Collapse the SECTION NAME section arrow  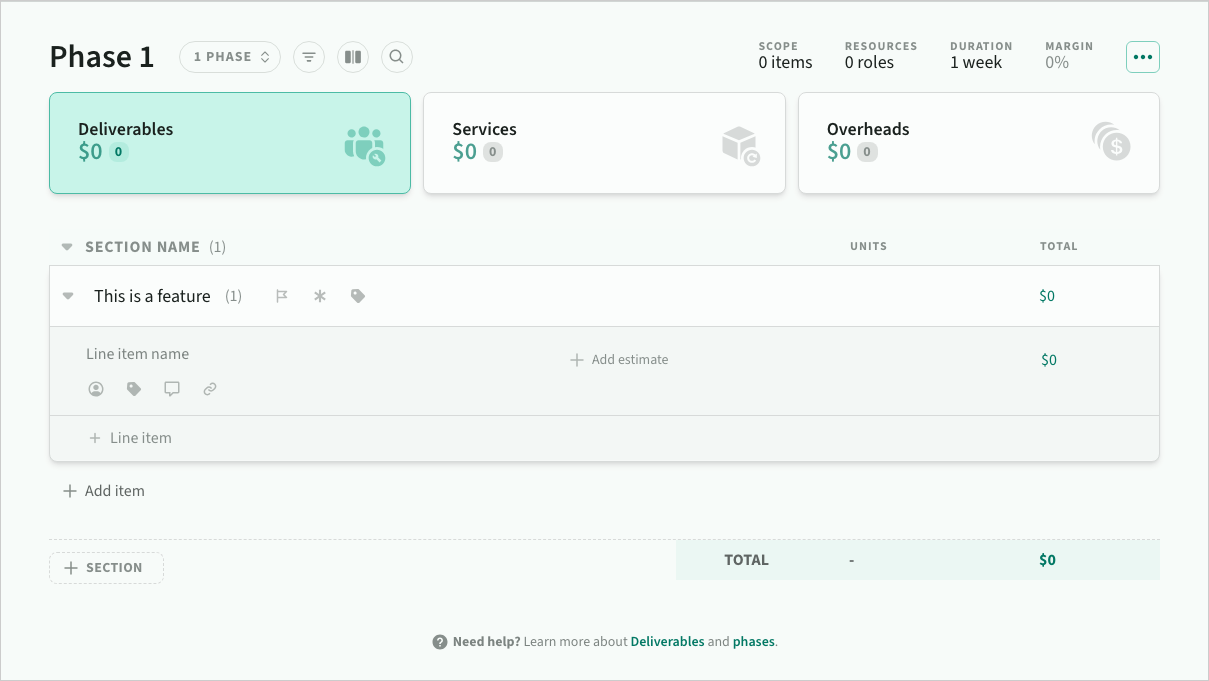pyautogui.click(x=67, y=247)
